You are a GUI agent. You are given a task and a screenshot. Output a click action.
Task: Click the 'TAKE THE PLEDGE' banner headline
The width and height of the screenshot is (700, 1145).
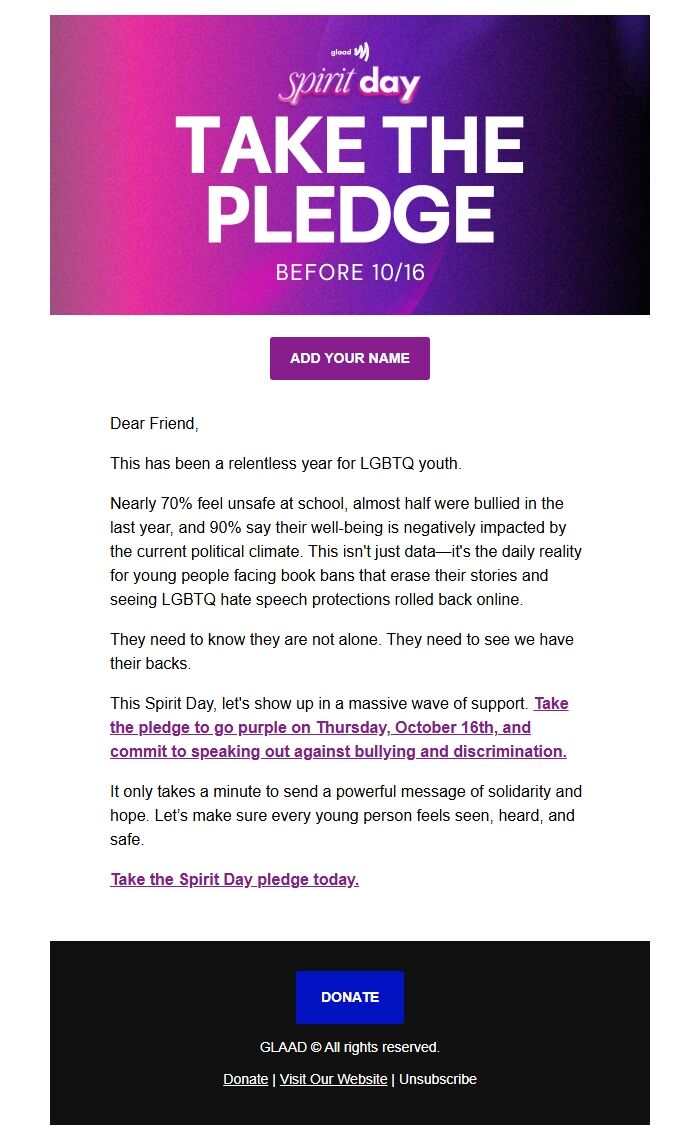pyautogui.click(x=350, y=180)
